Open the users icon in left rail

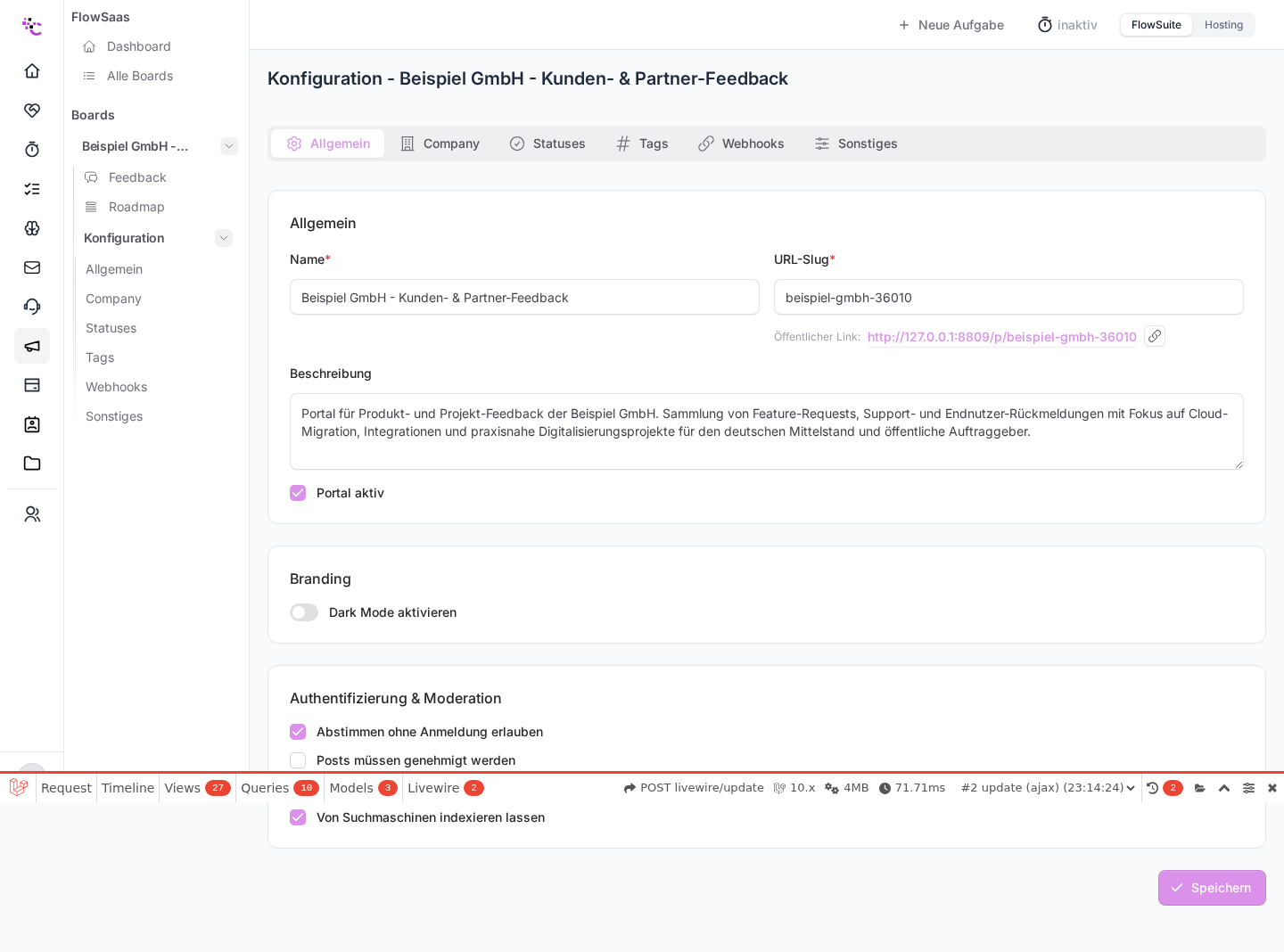[x=32, y=513]
